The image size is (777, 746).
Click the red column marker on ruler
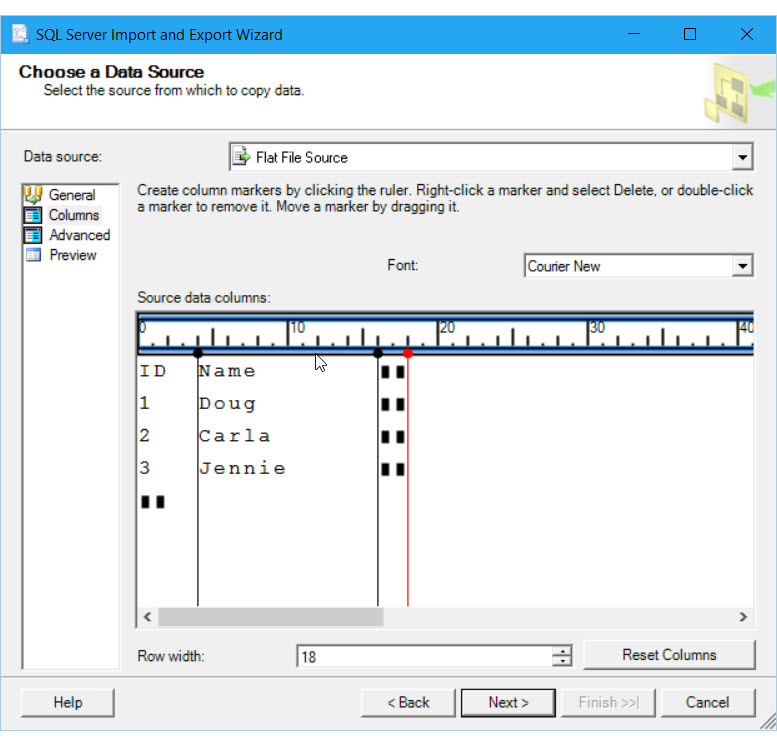tap(407, 353)
